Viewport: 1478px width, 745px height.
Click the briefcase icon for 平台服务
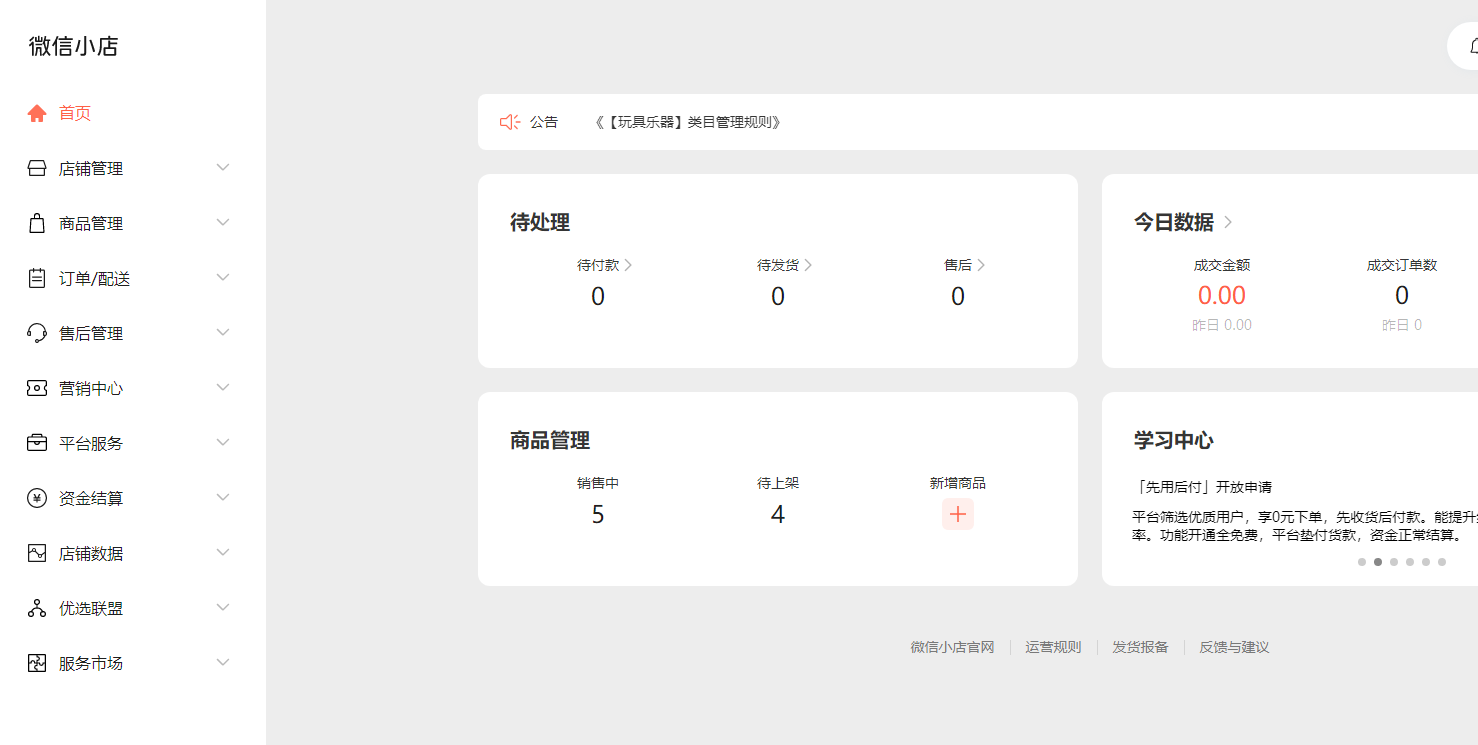tap(37, 443)
